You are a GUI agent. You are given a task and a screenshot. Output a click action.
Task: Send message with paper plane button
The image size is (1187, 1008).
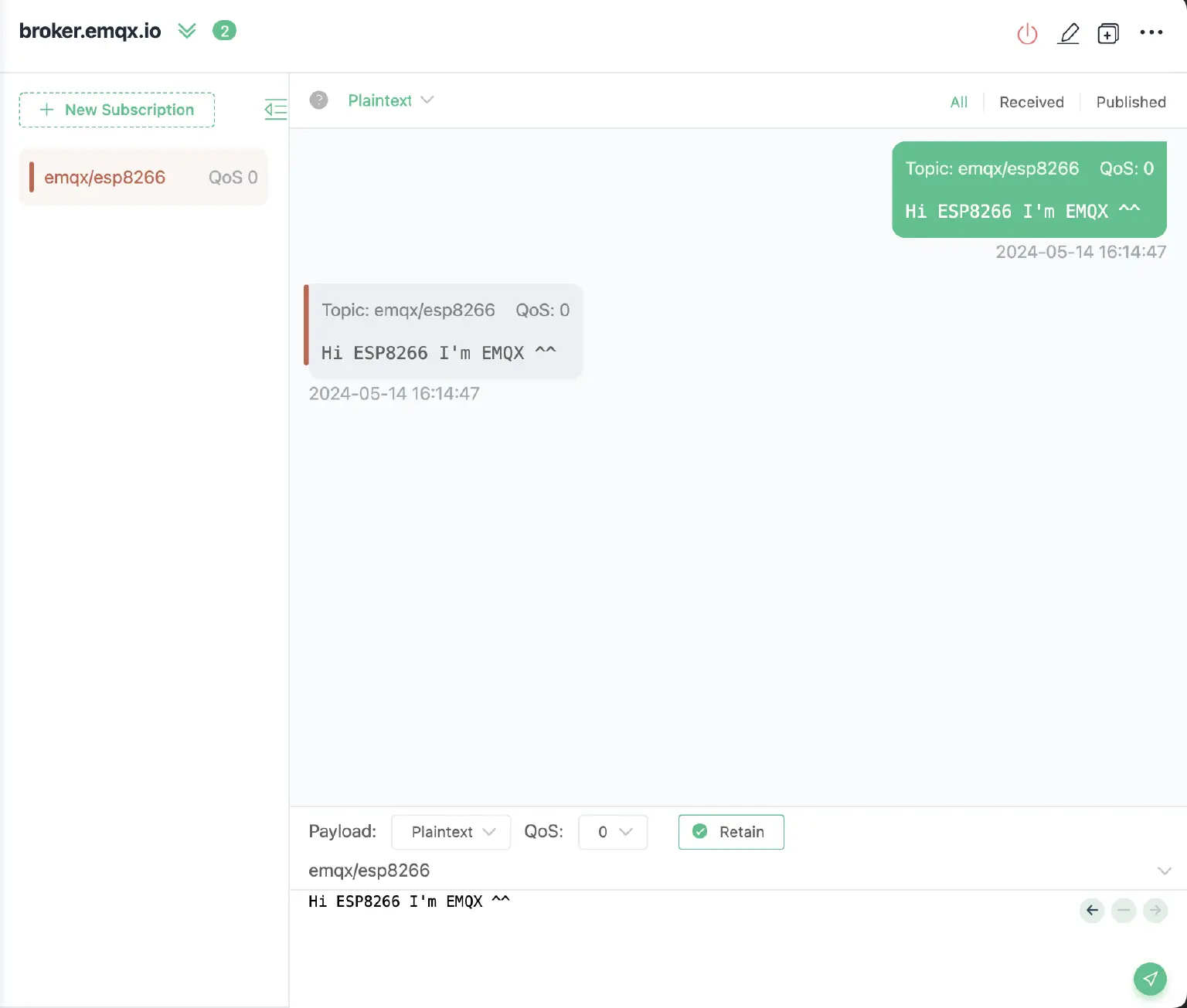pyautogui.click(x=1150, y=979)
